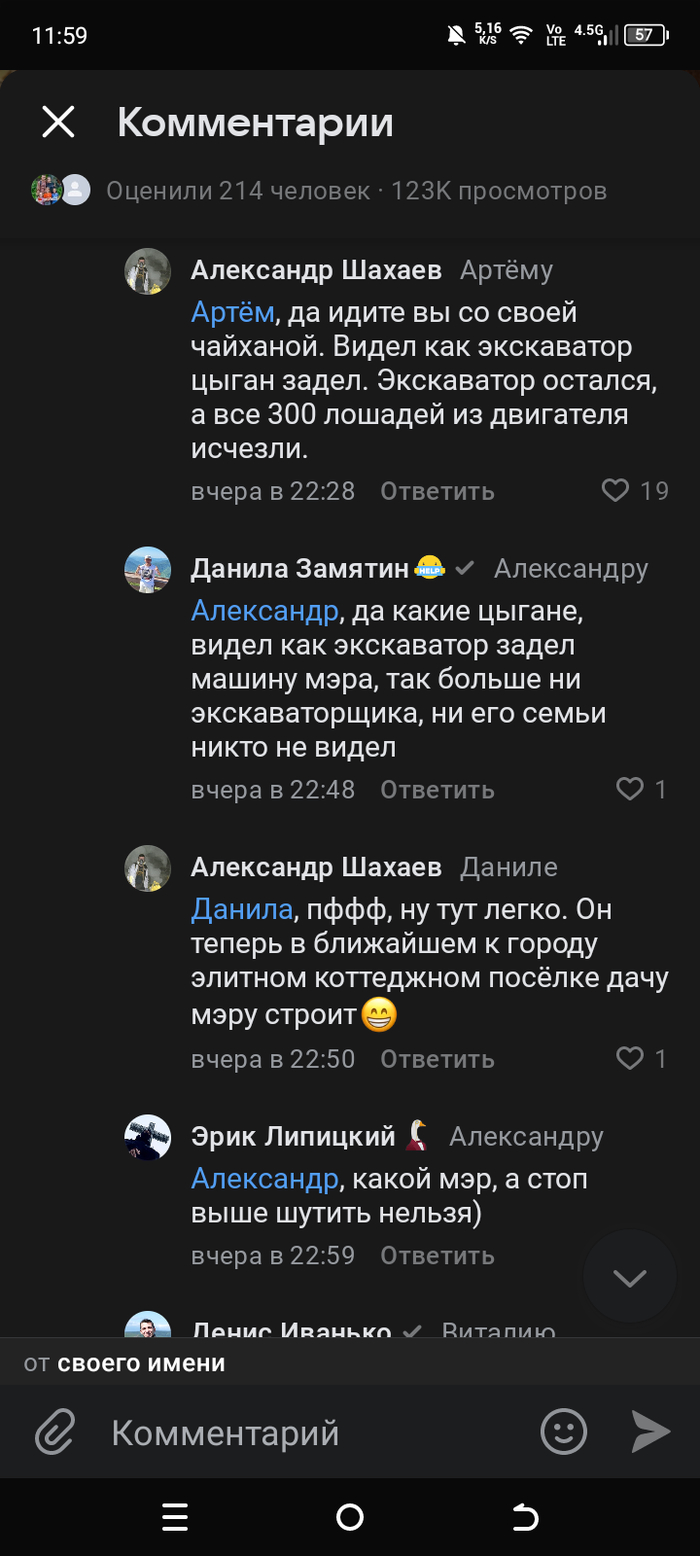Change the 'от своего имени' author selector

125,1363
